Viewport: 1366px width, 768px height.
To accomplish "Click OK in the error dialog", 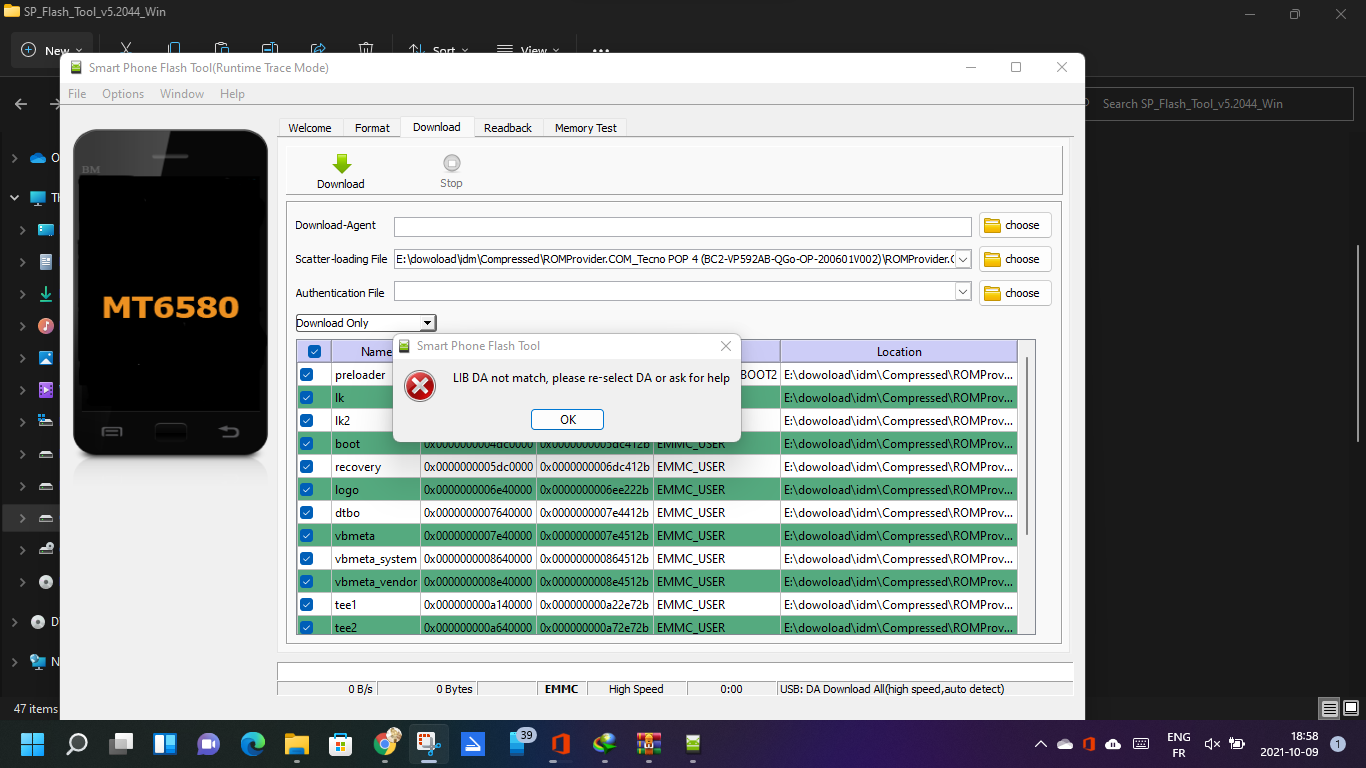I will click(x=568, y=420).
